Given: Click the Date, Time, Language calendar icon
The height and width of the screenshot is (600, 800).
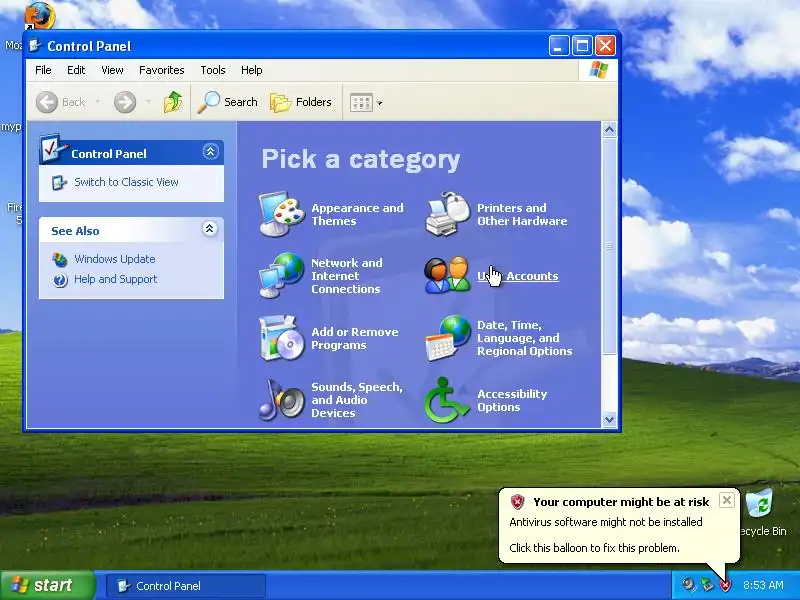Looking at the screenshot, I should pos(447,338).
